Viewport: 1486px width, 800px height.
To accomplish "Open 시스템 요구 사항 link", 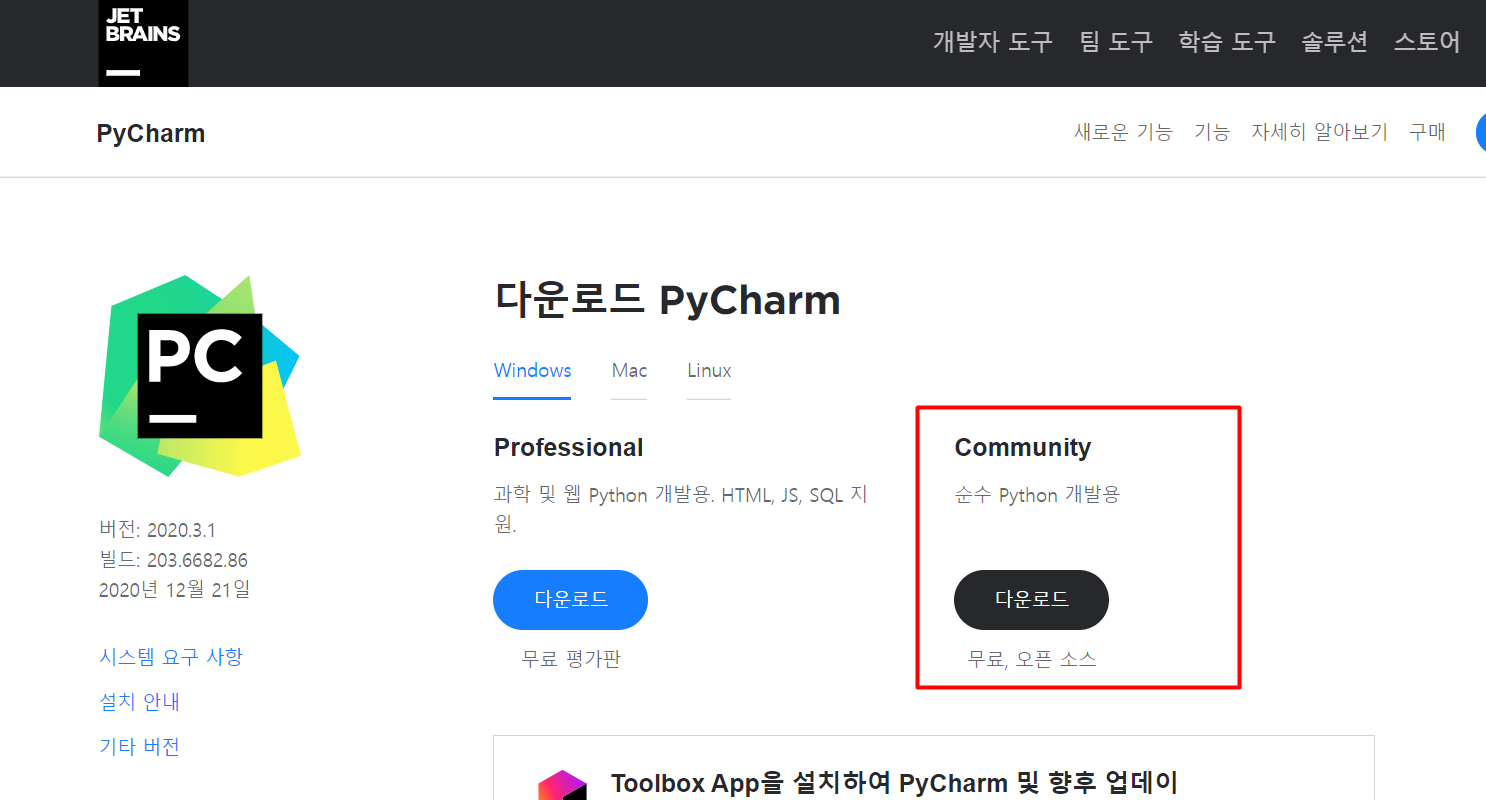I will 171,657.
